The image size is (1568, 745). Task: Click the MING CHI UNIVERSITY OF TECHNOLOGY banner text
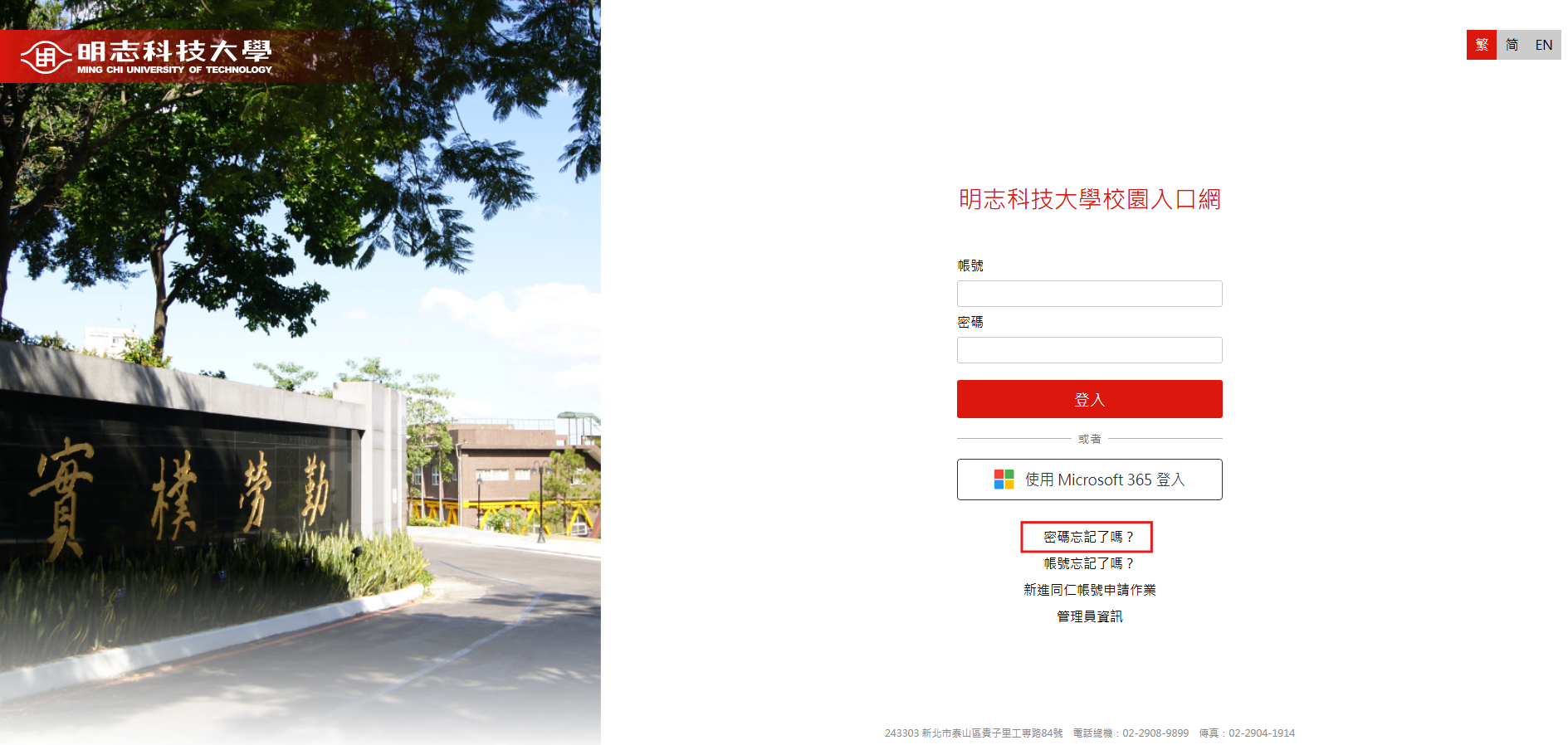tap(174, 70)
